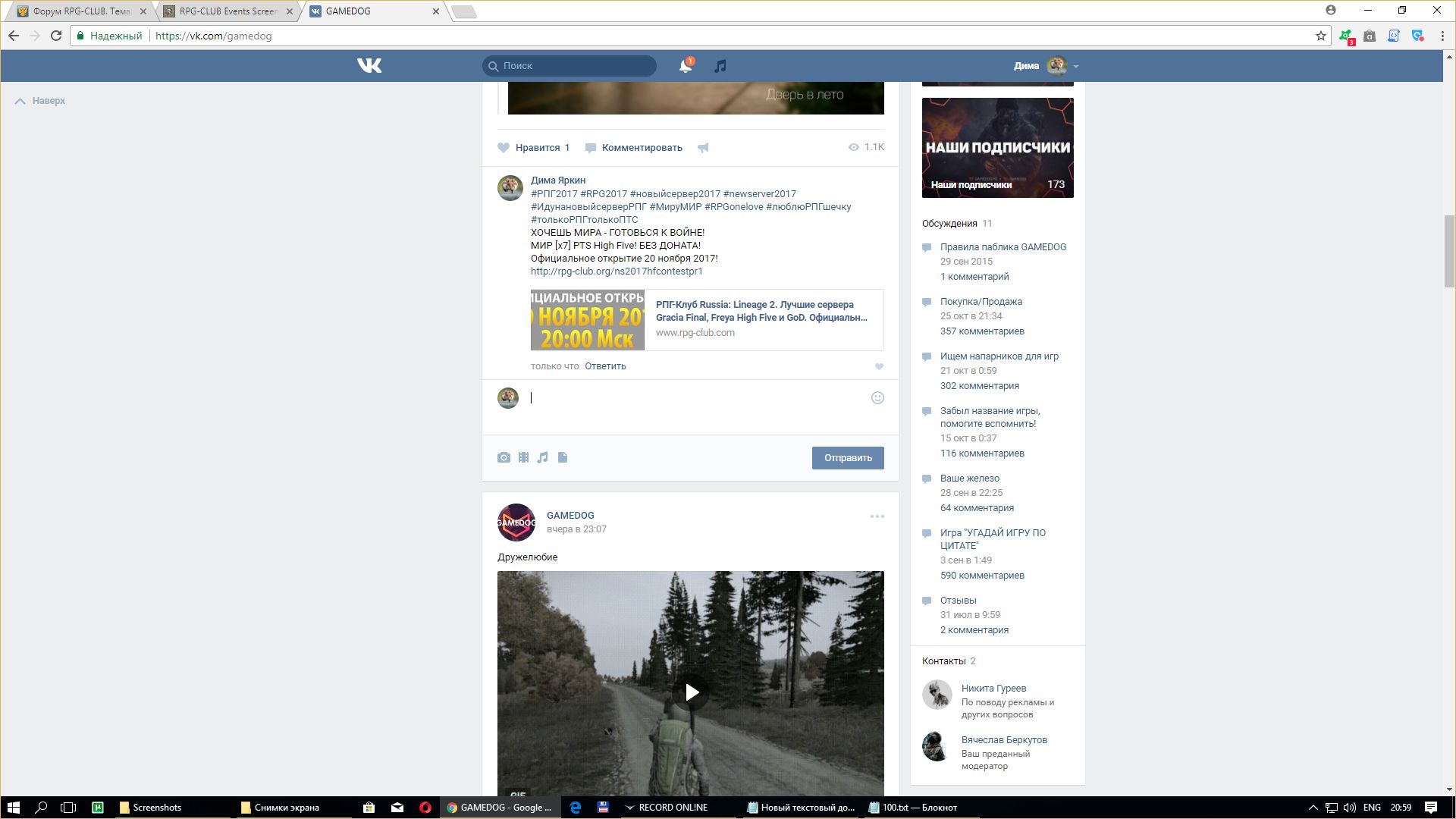Attach photo with camera icon
Viewport: 1456px width, 819px height.
pos(504,457)
